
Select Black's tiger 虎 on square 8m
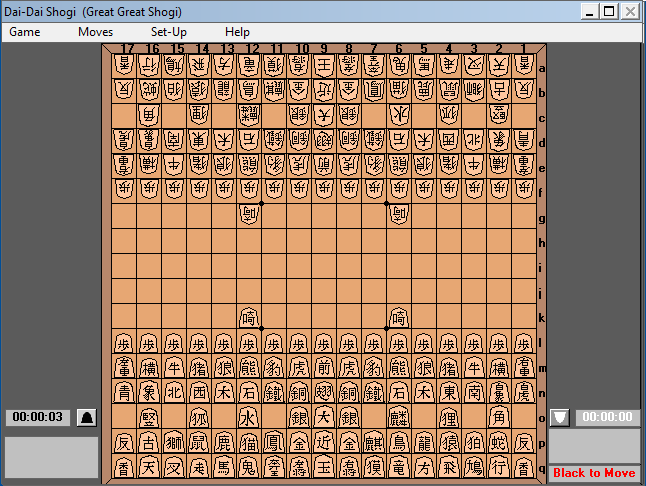349,367
